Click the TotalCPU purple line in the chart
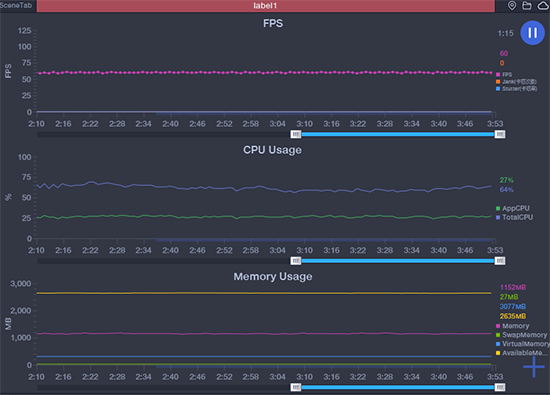 (264, 187)
